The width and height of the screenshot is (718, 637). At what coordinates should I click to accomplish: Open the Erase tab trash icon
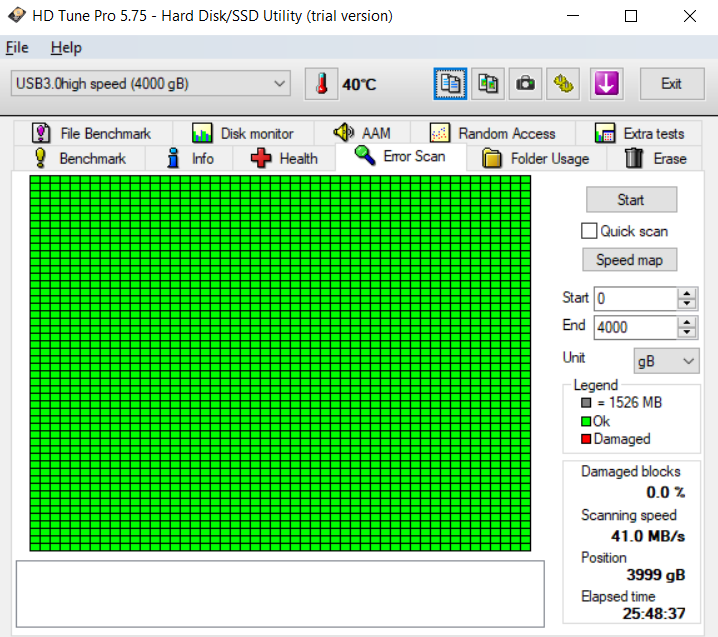coord(634,158)
